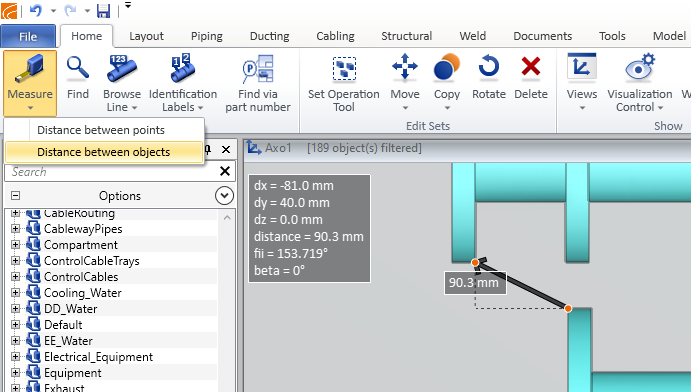
Task: Activate the Set Operation Tool
Action: 344,69
